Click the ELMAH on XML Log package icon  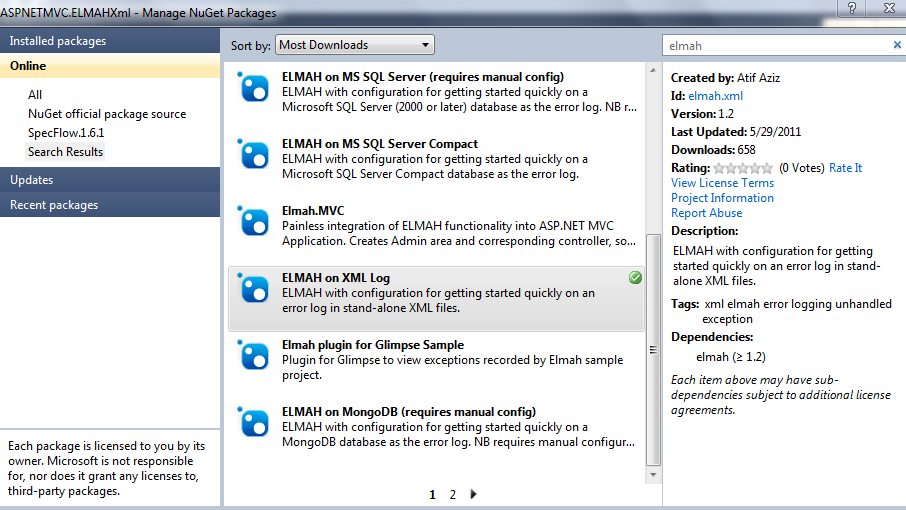click(x=254, y=289)
